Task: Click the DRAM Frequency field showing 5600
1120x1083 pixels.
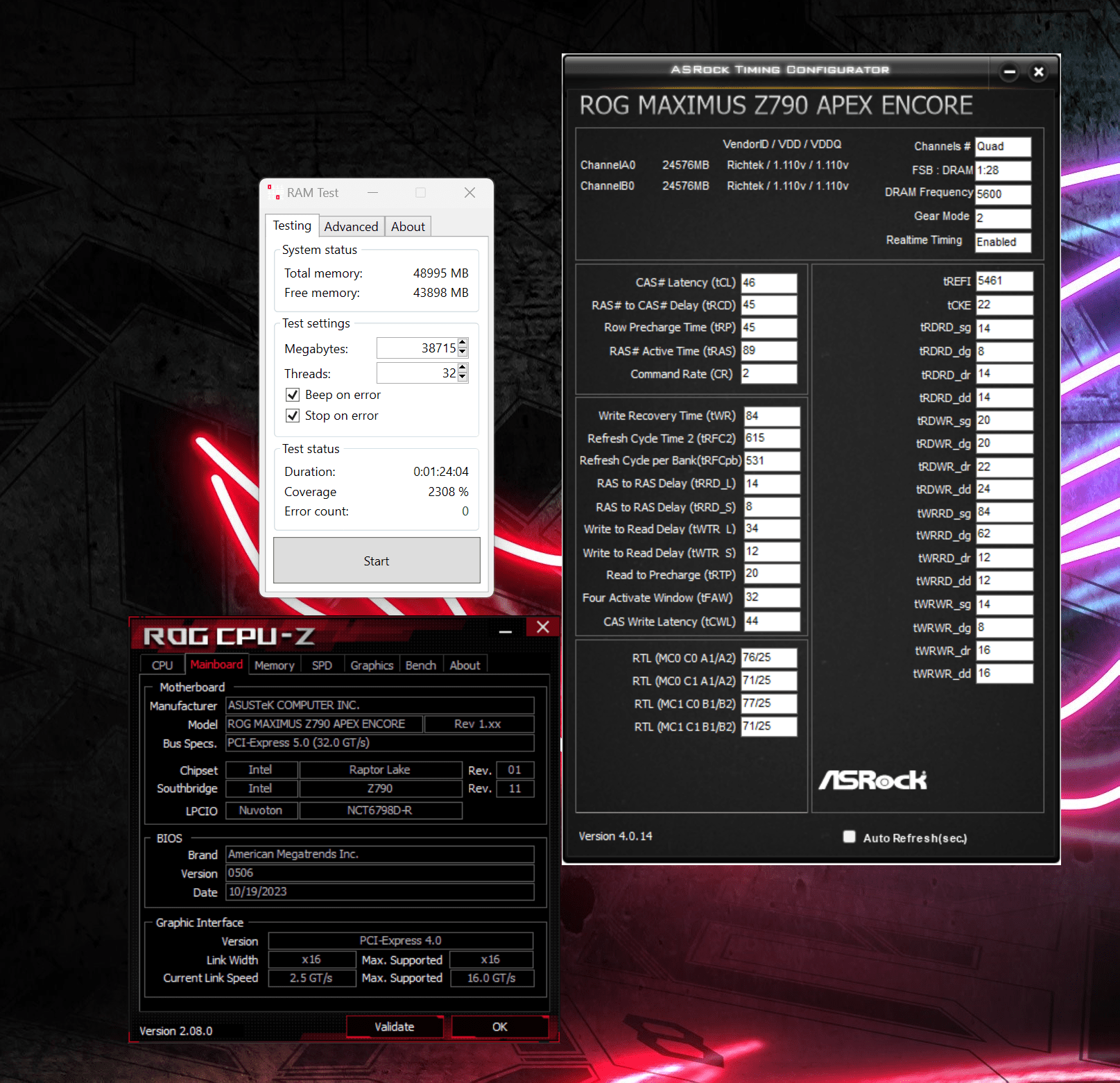Action: tap(1003, 194)
